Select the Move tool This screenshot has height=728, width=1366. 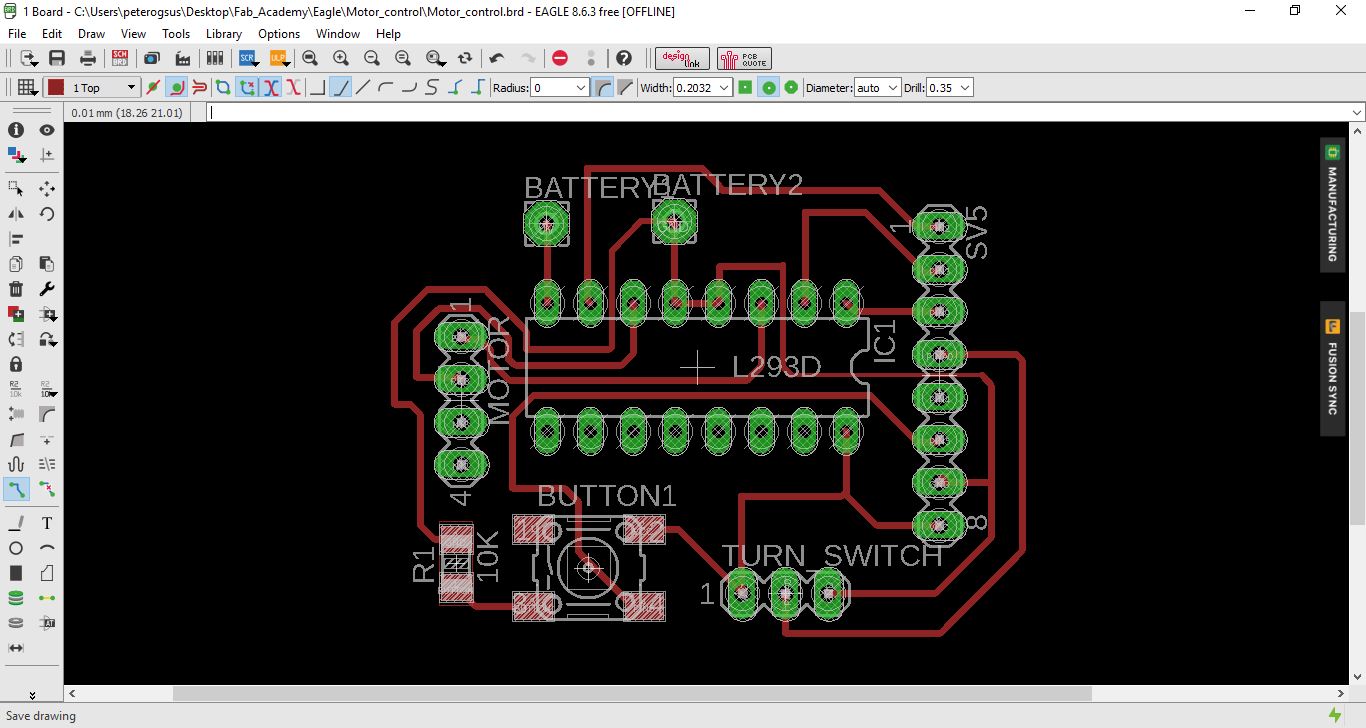point(47,189)
